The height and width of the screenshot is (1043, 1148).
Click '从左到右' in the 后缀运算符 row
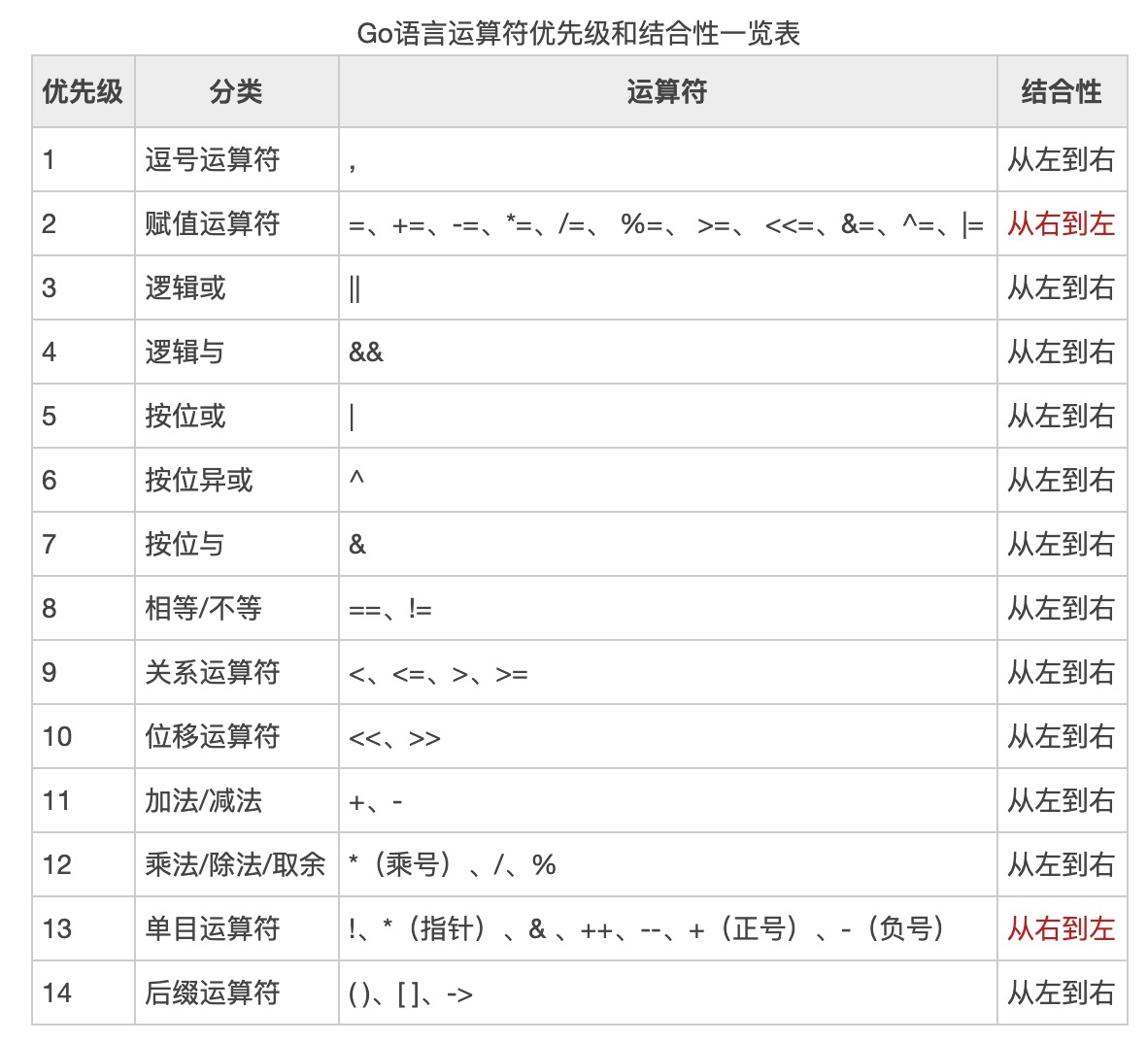[1062, 993]
